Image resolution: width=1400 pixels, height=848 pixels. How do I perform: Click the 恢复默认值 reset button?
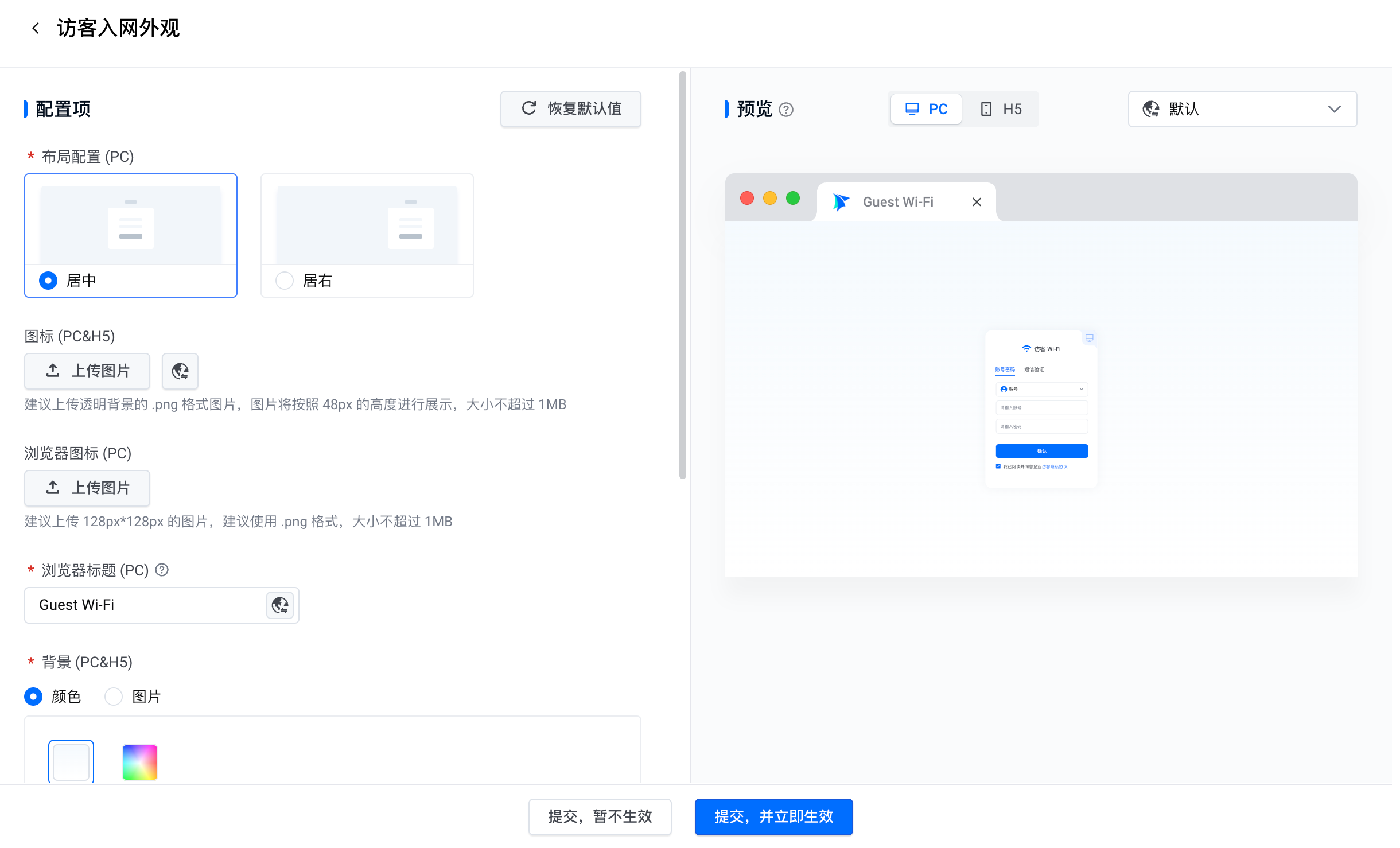pos(571,108)
